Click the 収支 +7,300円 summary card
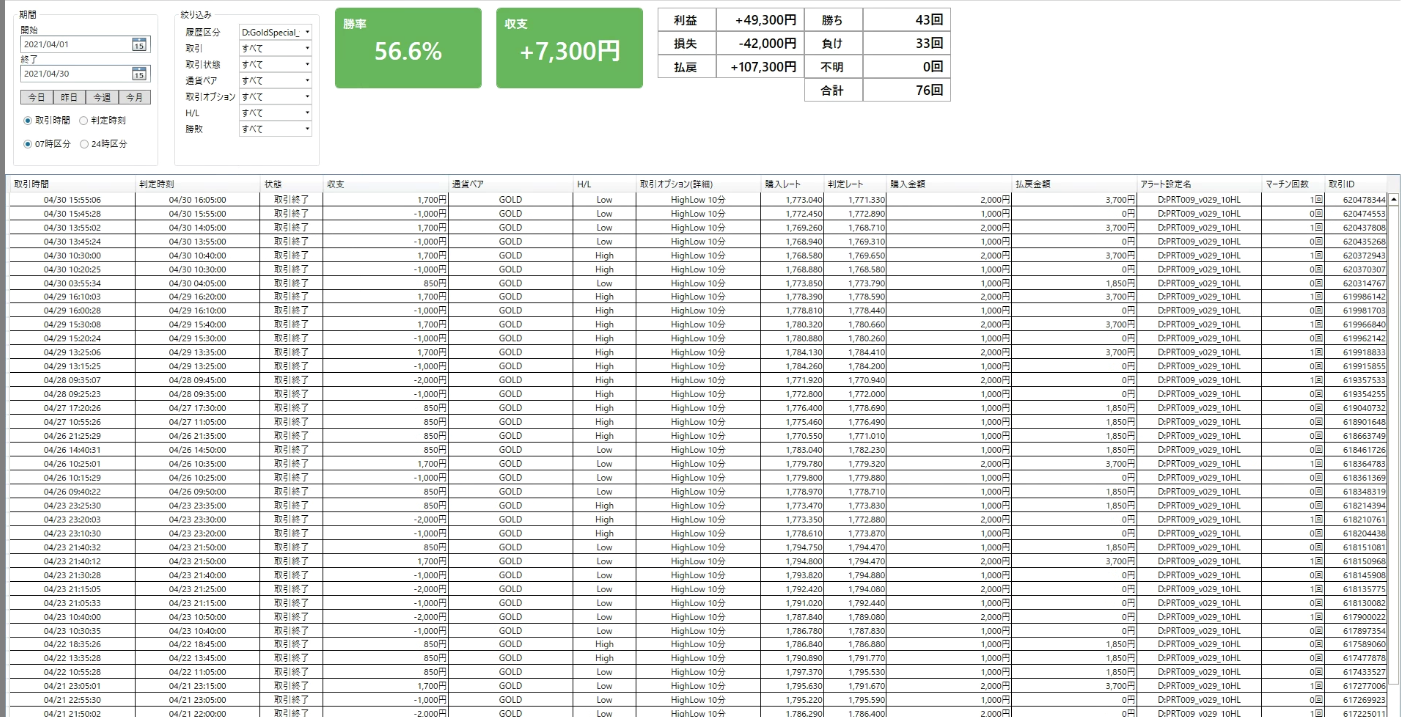The height and width of the screenshot is (717, 1401). click(570, 48)
